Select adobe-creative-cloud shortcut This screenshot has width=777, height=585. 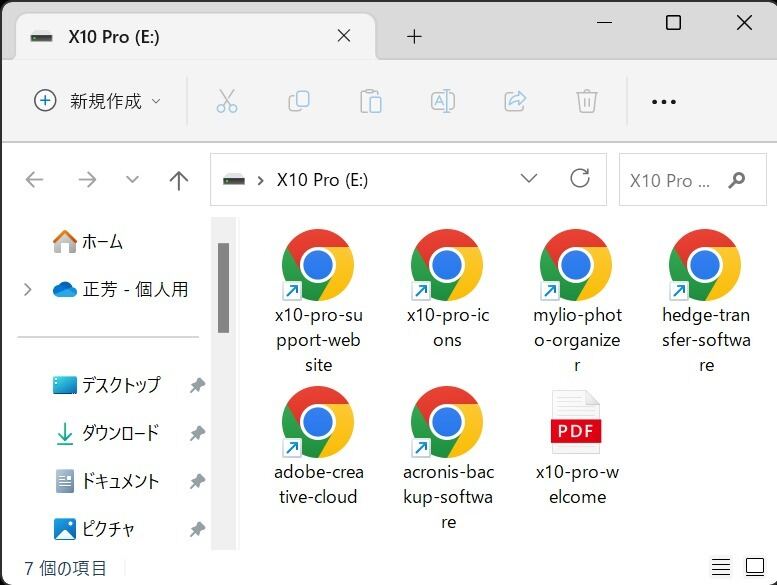click(x=318, y=446)
